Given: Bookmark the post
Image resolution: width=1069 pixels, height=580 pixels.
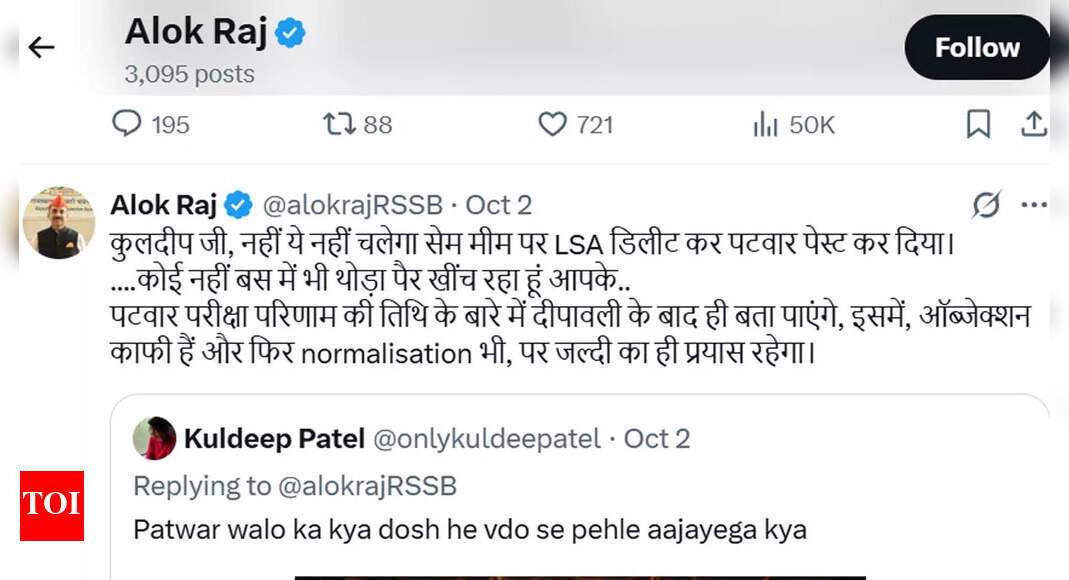Looking at the screenshot, I should tap(978, 124).
